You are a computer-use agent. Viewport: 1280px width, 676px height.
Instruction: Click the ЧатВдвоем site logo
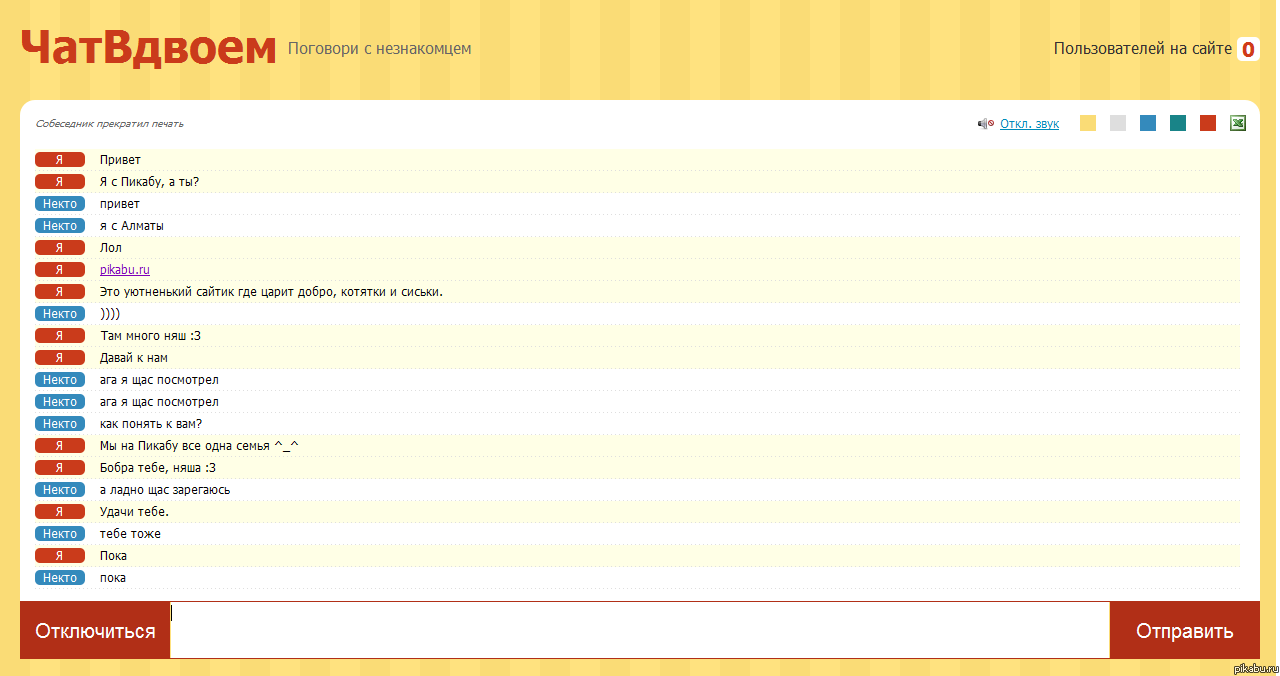pos(148,48)
